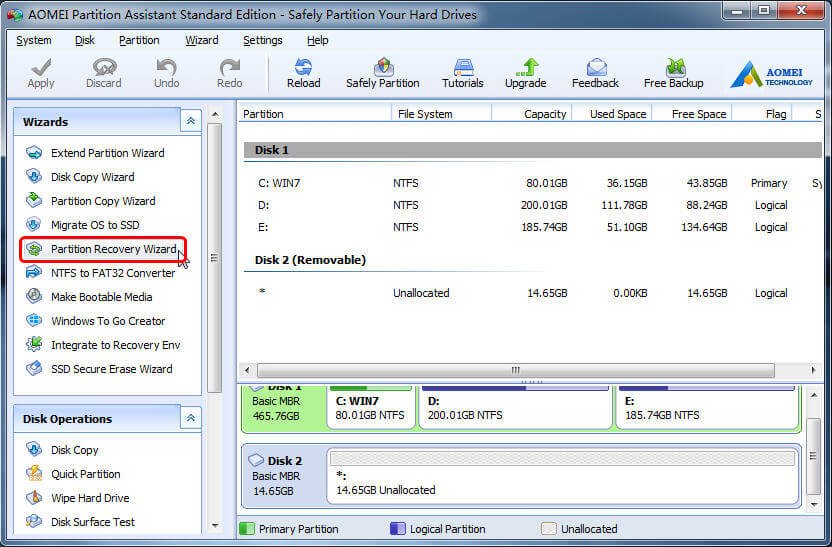This screenshot has width=832, height=547.
Task: Click the Integrate to Recovery Env icon
Action: tap(34, 345)
